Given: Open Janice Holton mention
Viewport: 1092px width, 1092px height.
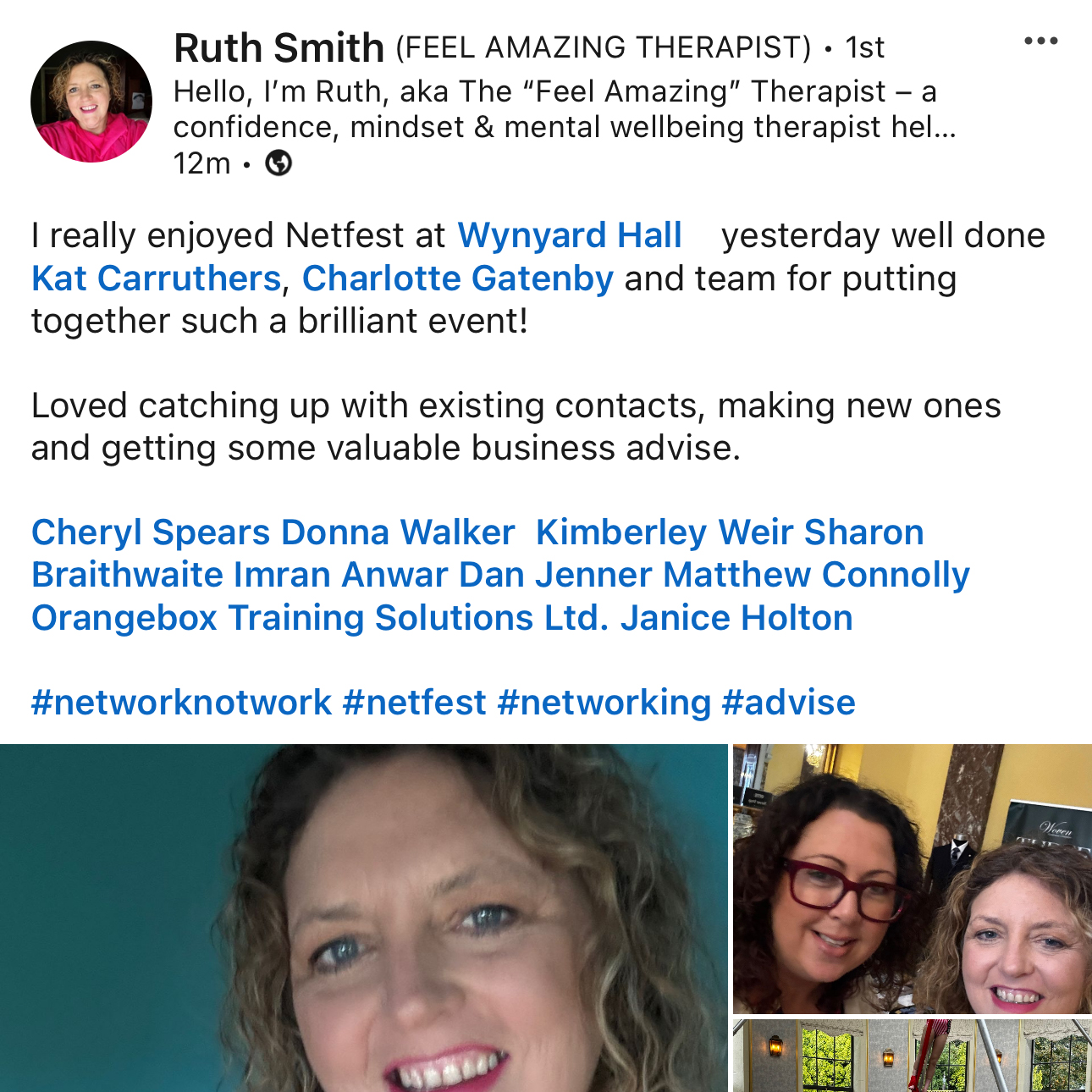Looking at the screenshot, I should click(736, 618).
